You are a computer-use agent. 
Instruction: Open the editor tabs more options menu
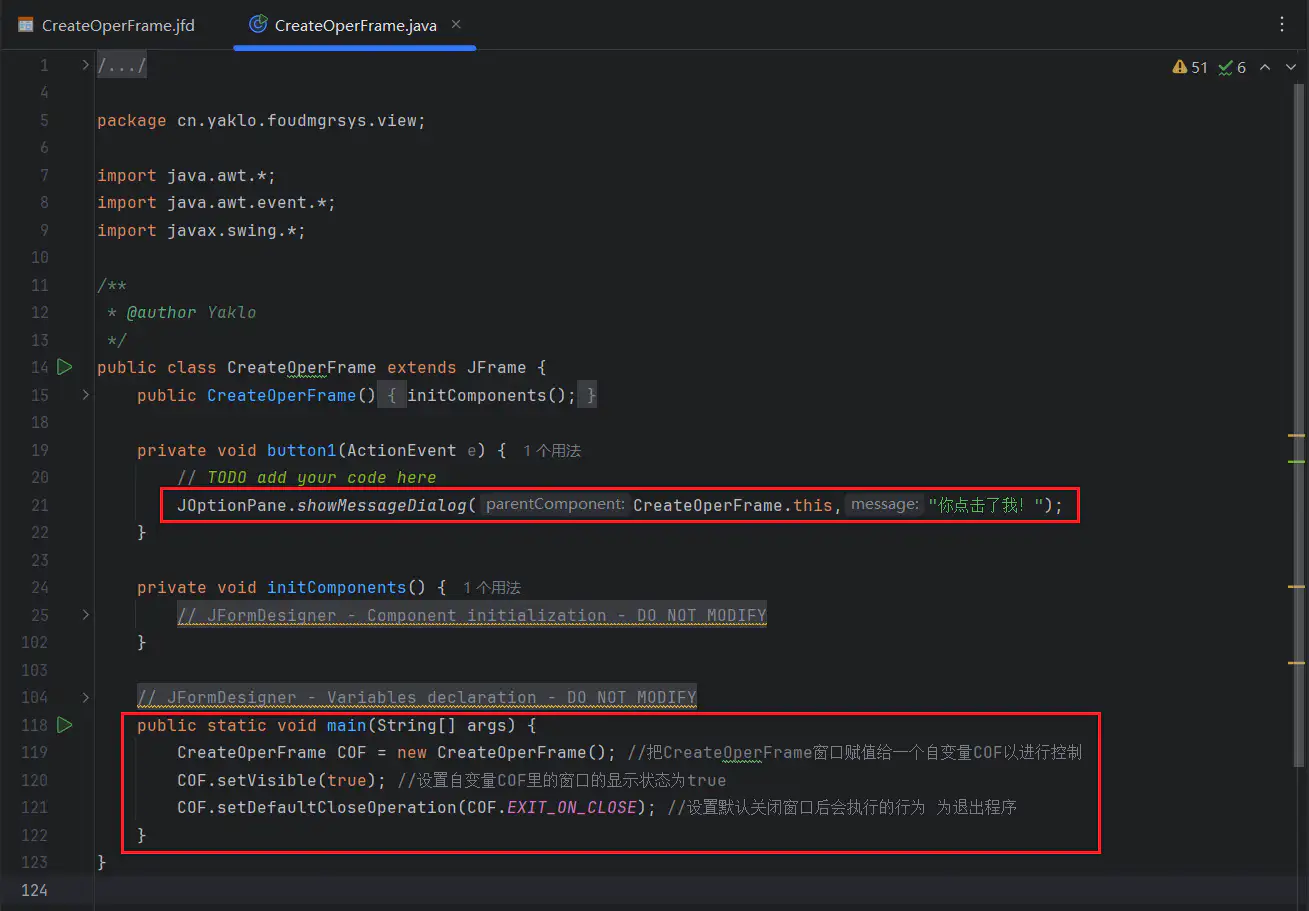[x=1282, y=24]
